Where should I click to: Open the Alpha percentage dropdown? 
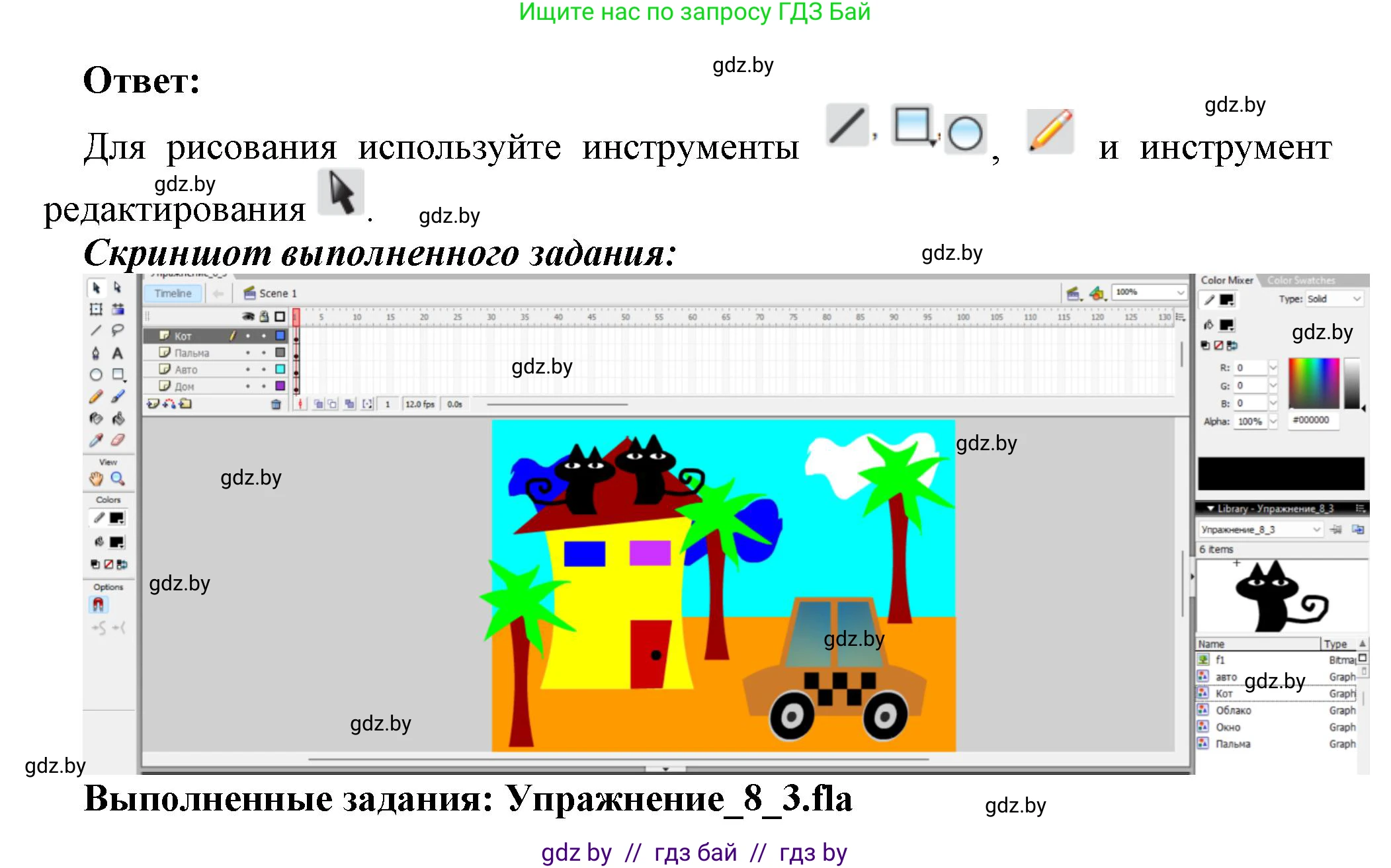[x=1273, y=422]
